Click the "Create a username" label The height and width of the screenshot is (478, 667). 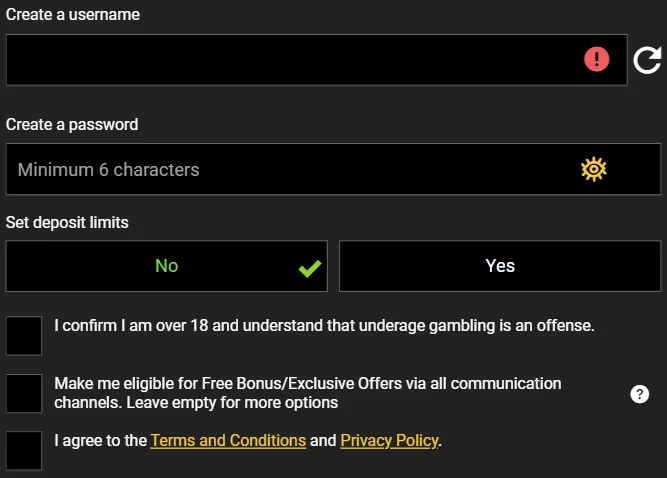pyautogui.click(x=73, y=15)
